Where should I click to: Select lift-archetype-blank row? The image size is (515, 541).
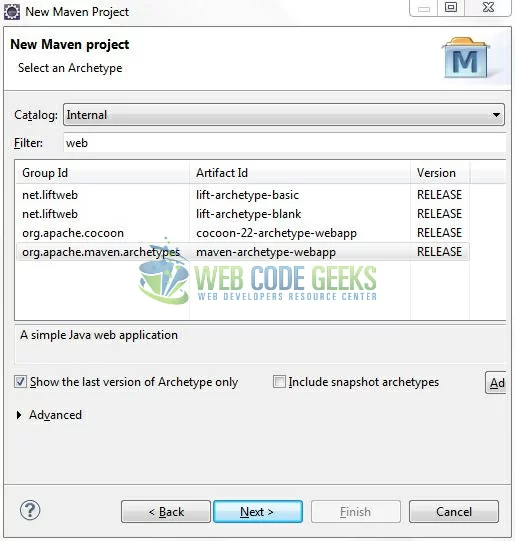point(243,214)
